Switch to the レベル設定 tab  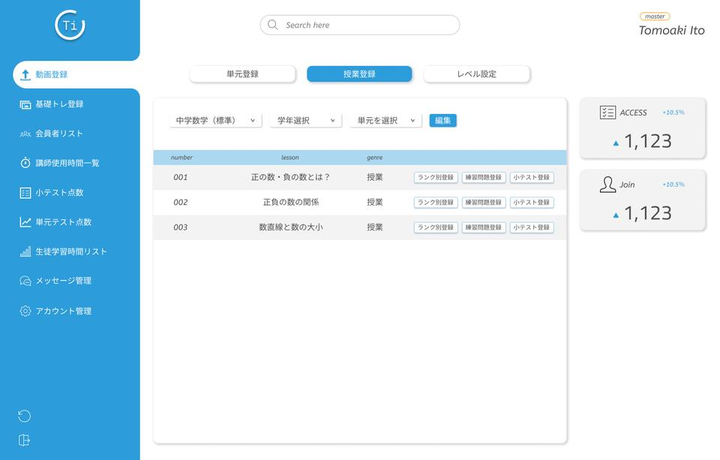tap(477, 74)
